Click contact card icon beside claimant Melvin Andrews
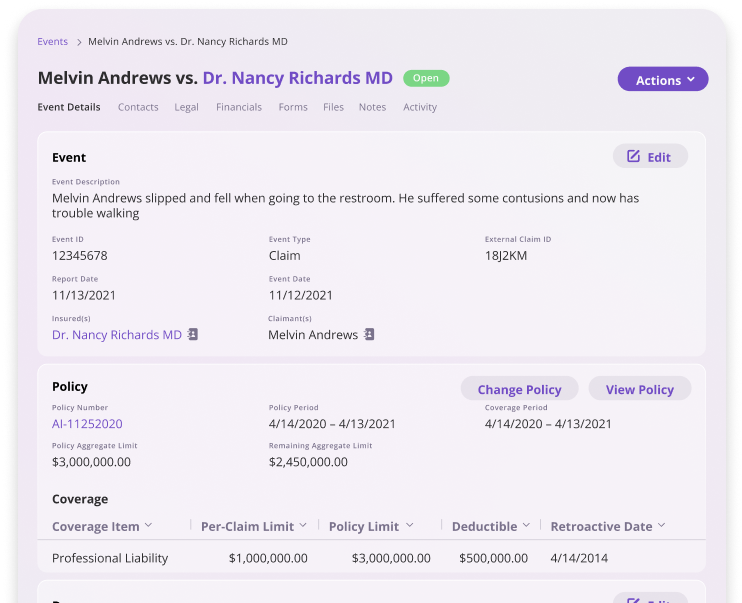The height and width of the screenshot is (603, 742). [x=369, y=335]
